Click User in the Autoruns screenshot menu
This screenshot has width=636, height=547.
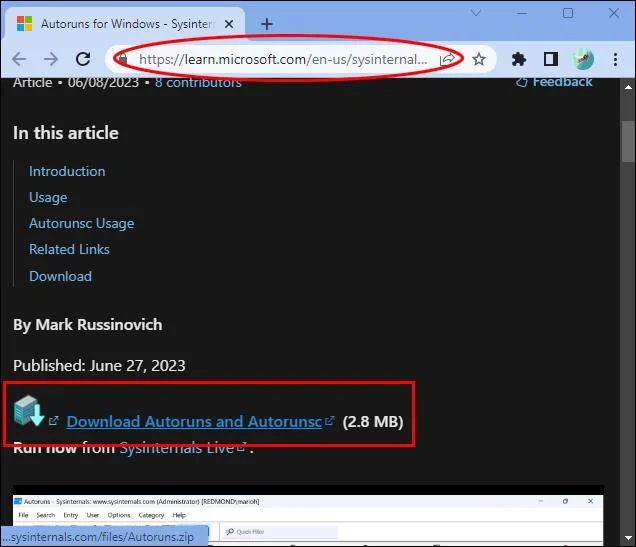point(92,515)
